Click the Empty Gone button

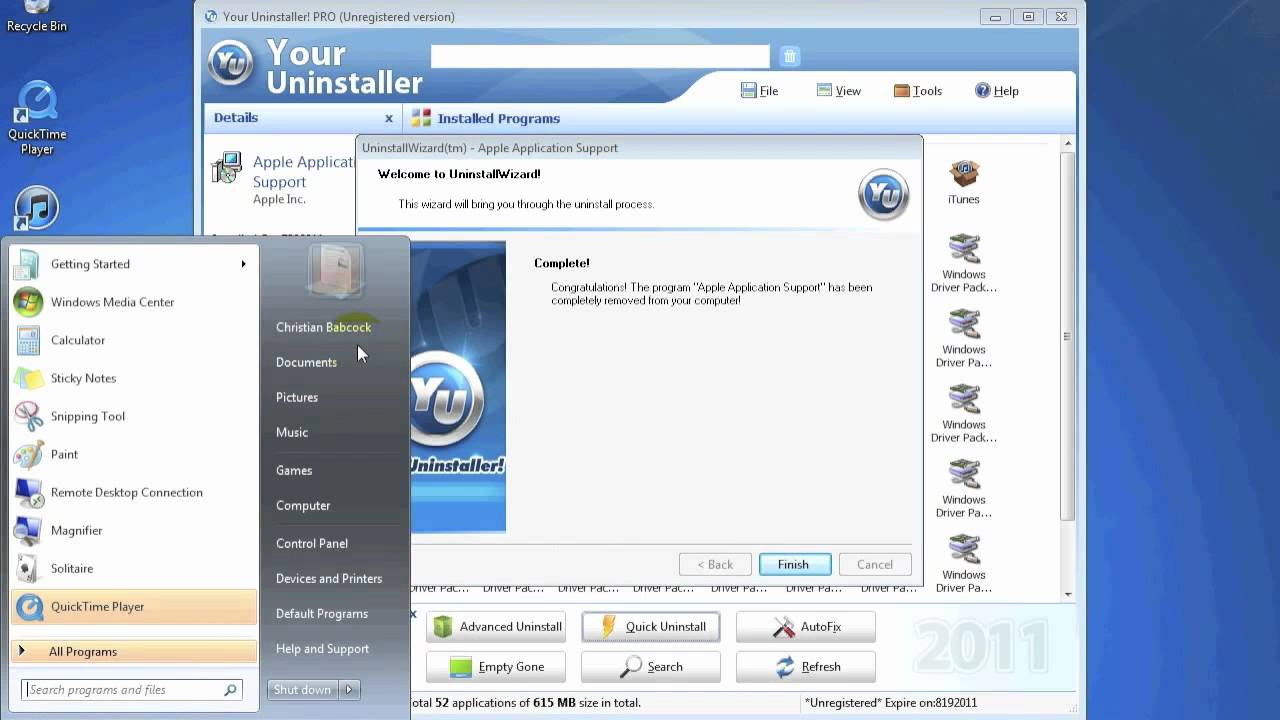pyautogui.click(x=496, y=667)
